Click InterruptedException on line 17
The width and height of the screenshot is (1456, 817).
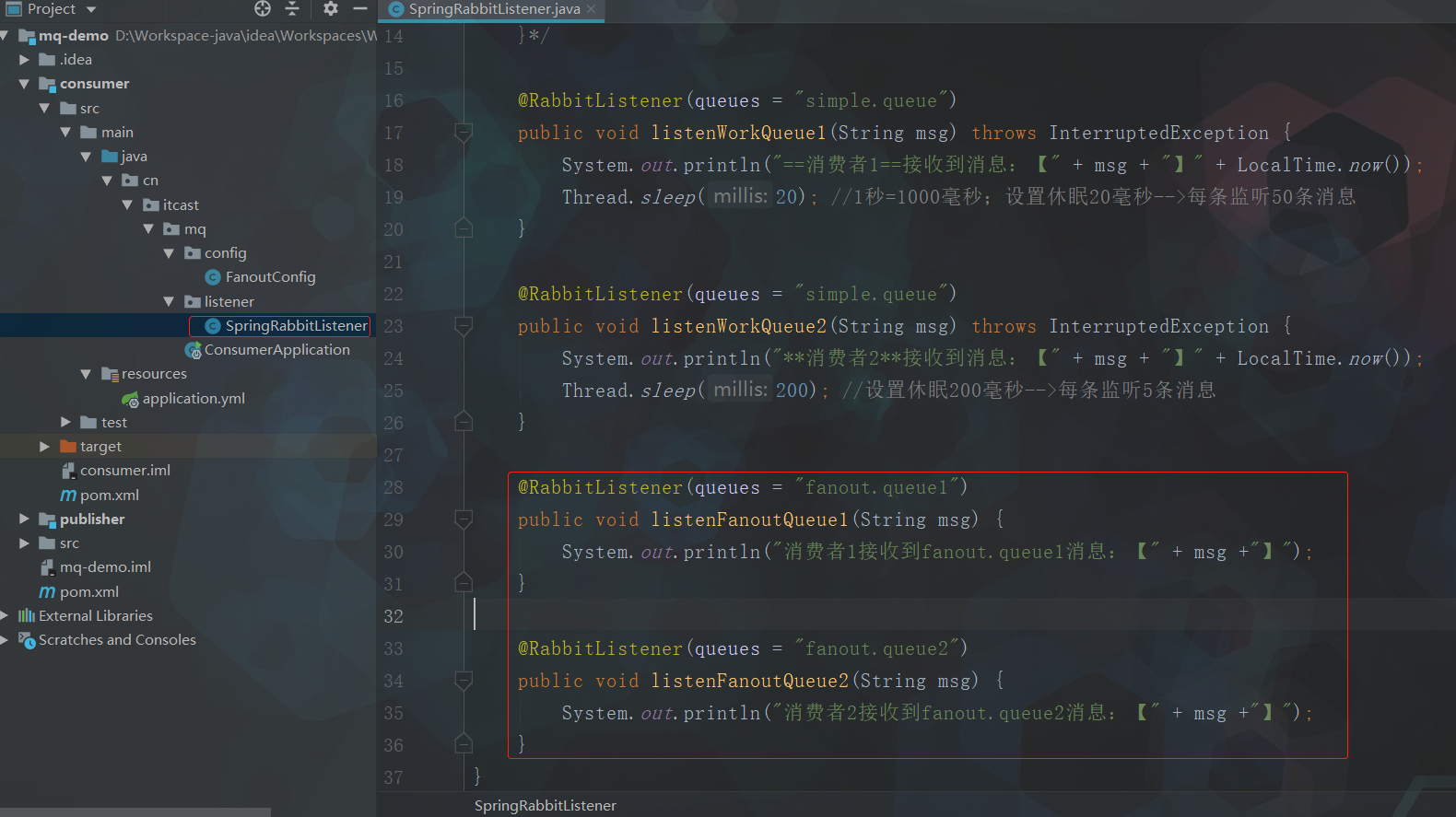(1159, 133)
